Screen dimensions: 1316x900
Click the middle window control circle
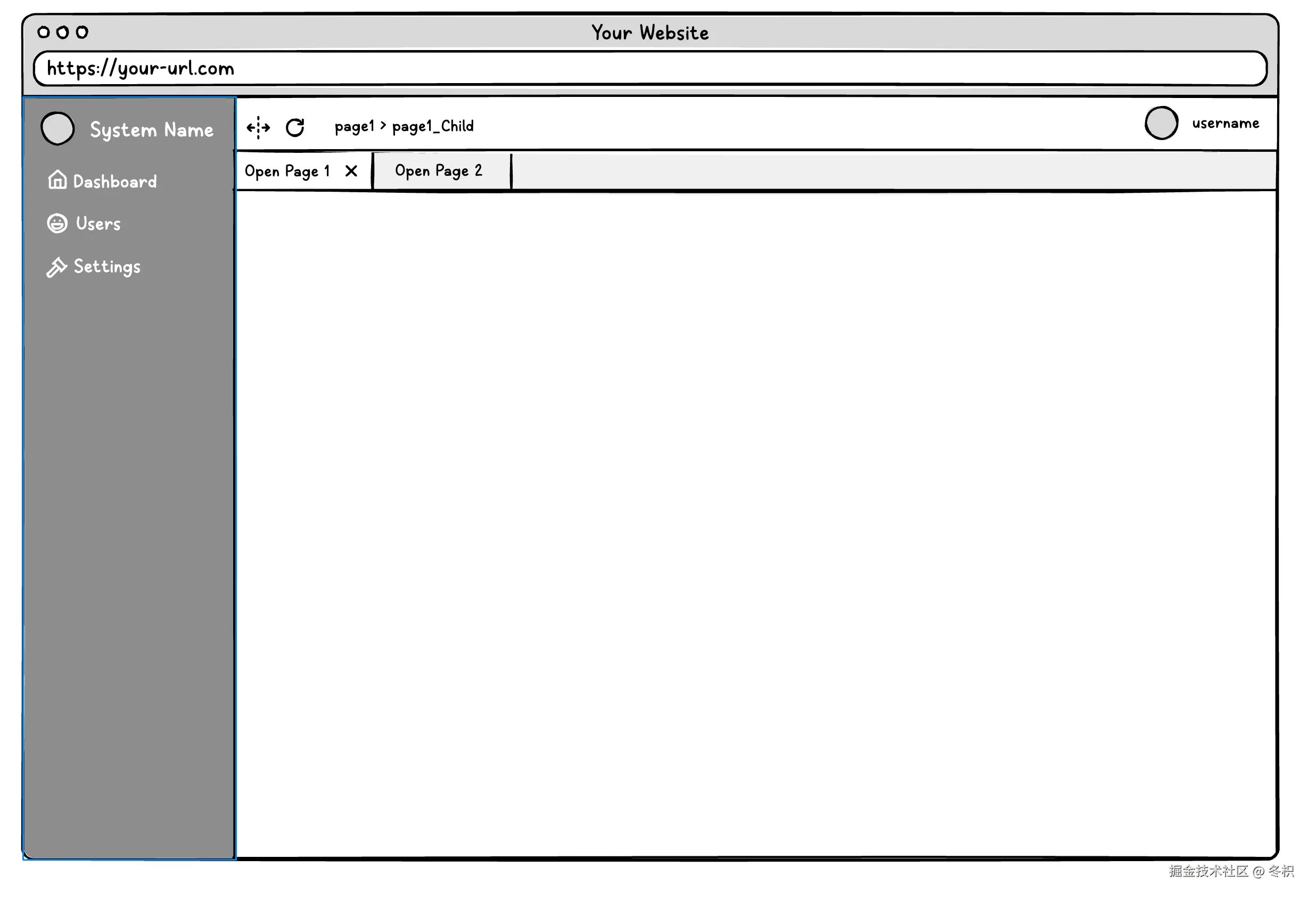coord(63,32)
